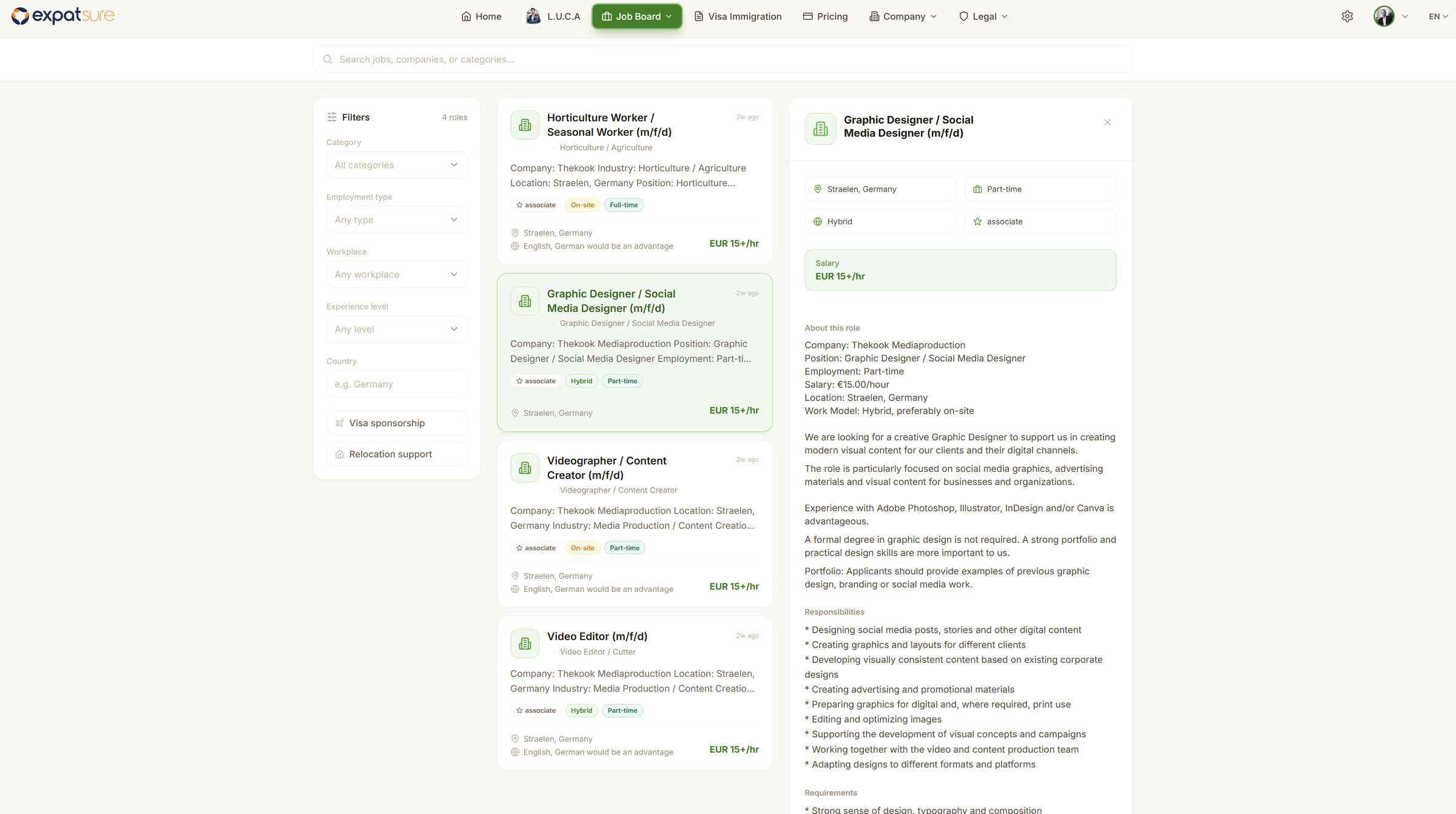Expand the EN language selector
The width and height of the screenshot is (1456, 814).
tap(1438, 16)
